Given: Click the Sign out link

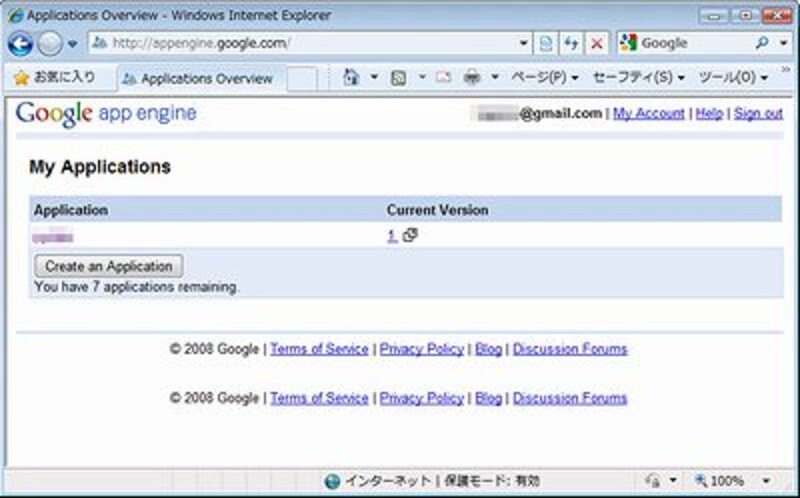Looking at the screenshot, I should [x=759, y=113].
